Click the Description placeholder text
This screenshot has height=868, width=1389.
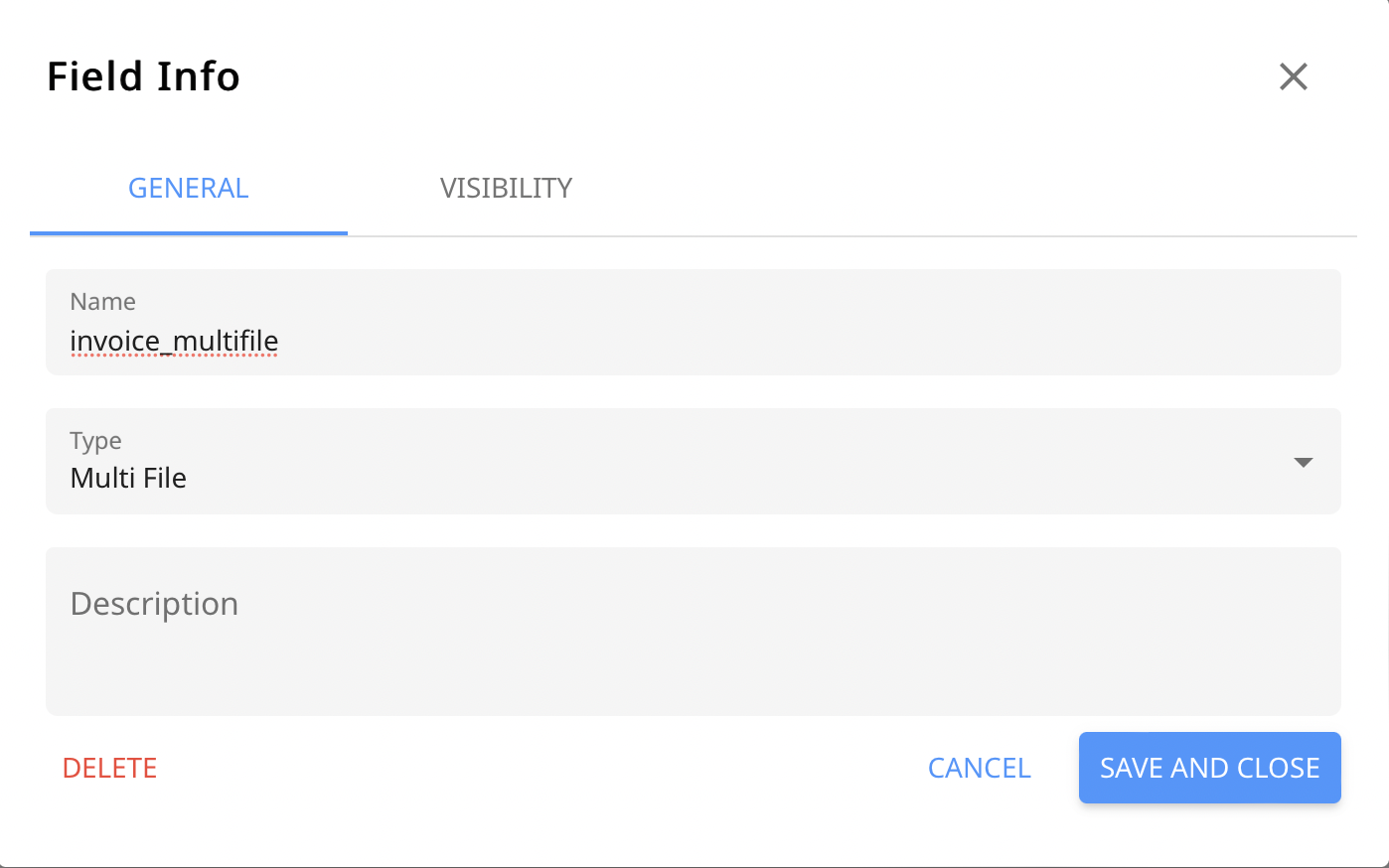pyautogui.click(x=154, y=603)
